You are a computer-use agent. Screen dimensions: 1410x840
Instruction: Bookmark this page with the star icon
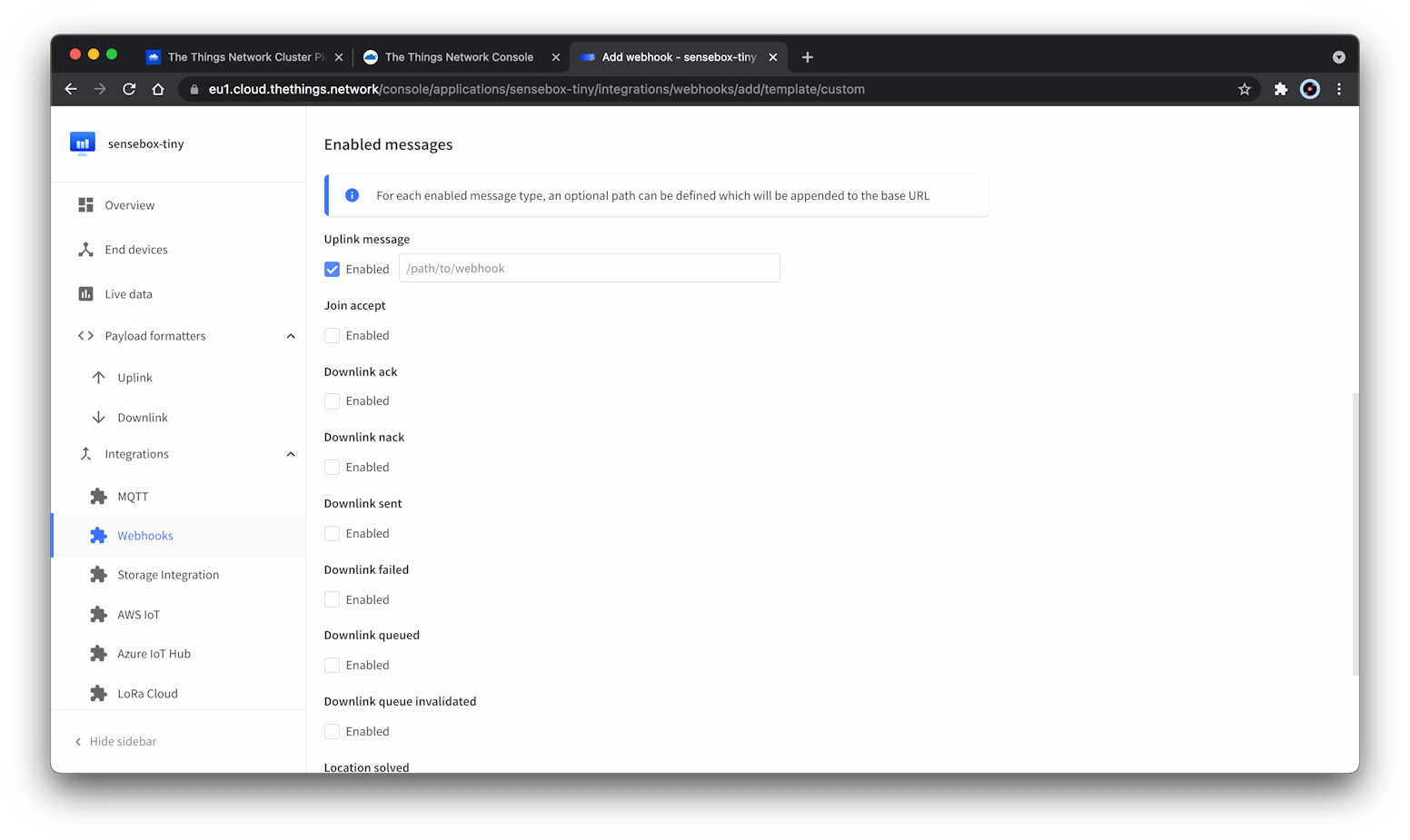(1245, 89)
